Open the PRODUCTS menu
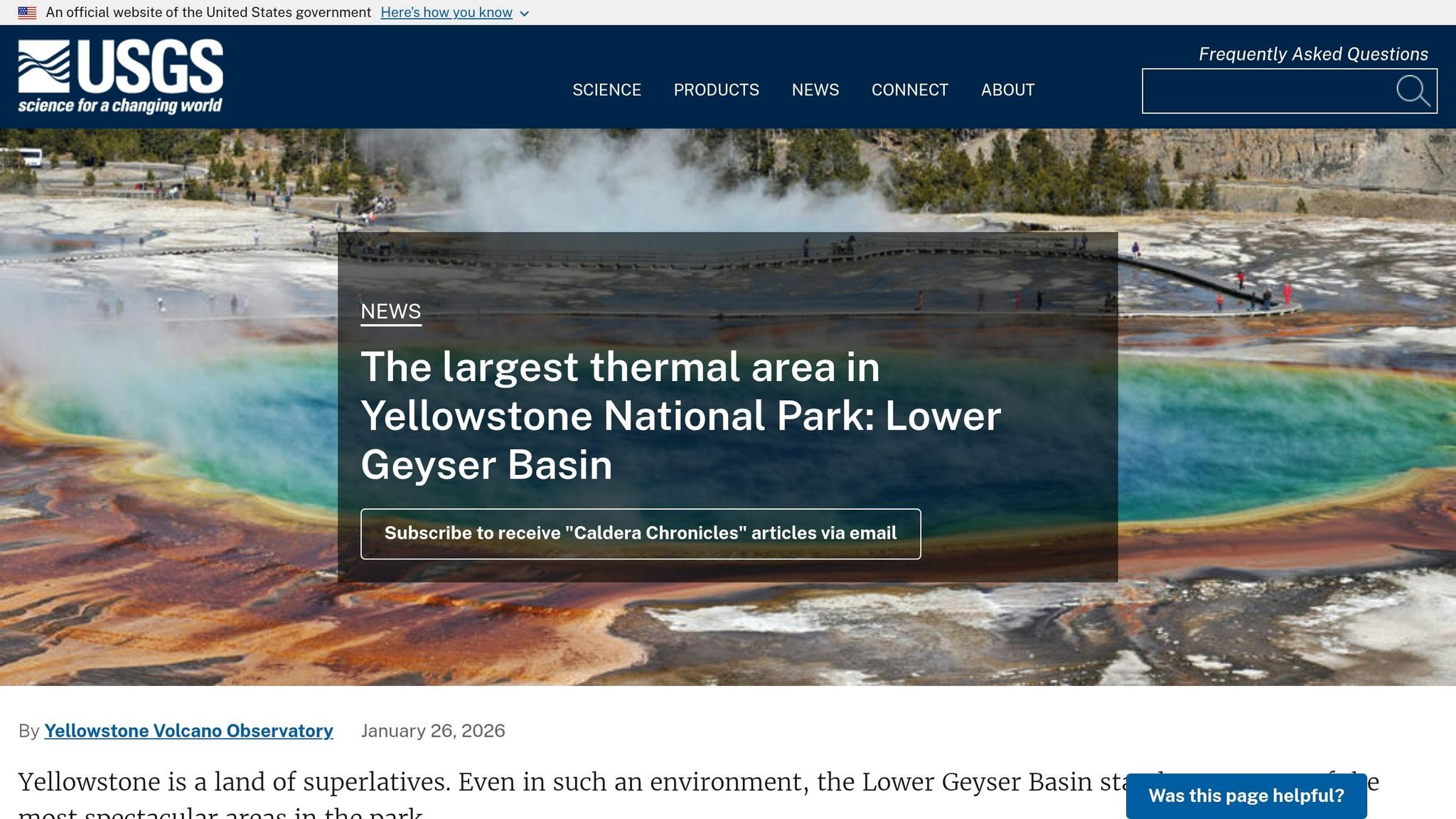The image size is (1456, 819). click(716, 90)
